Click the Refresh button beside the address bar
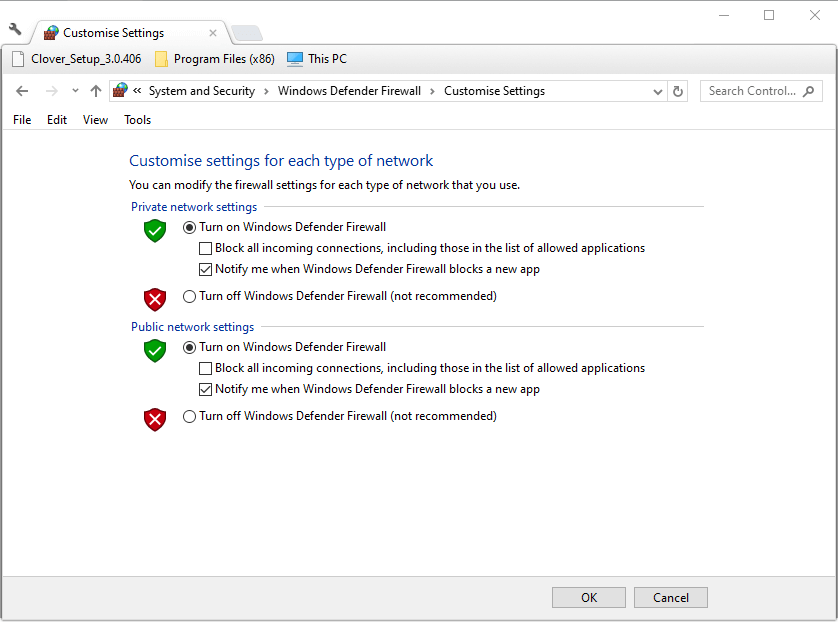The width and height of the screenshot is (838, 622). tap(678, 91)
